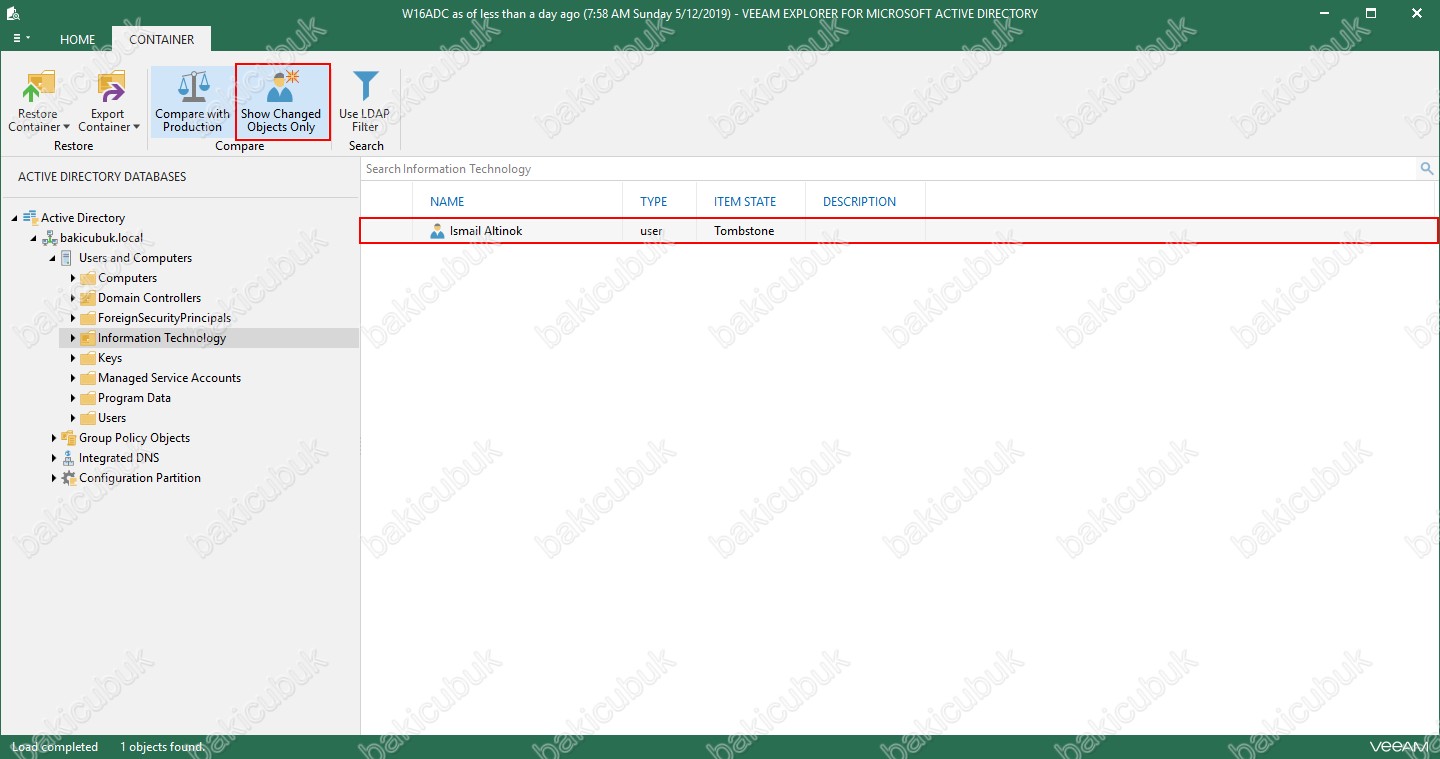Screen dimensions: 1440x759
Task: Enable the Use LDAP Filter option
Action: click(x=365, y=101)
